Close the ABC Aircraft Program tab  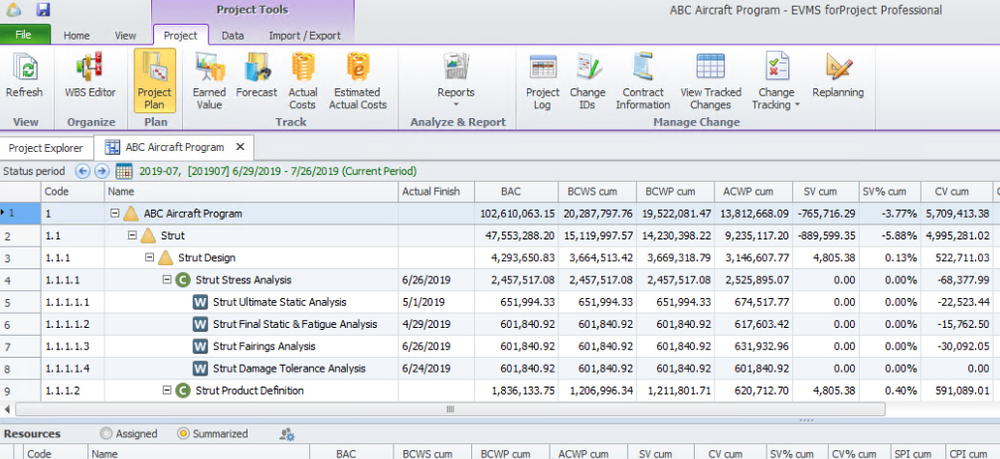pyautogui.click(x=240, y=147)
